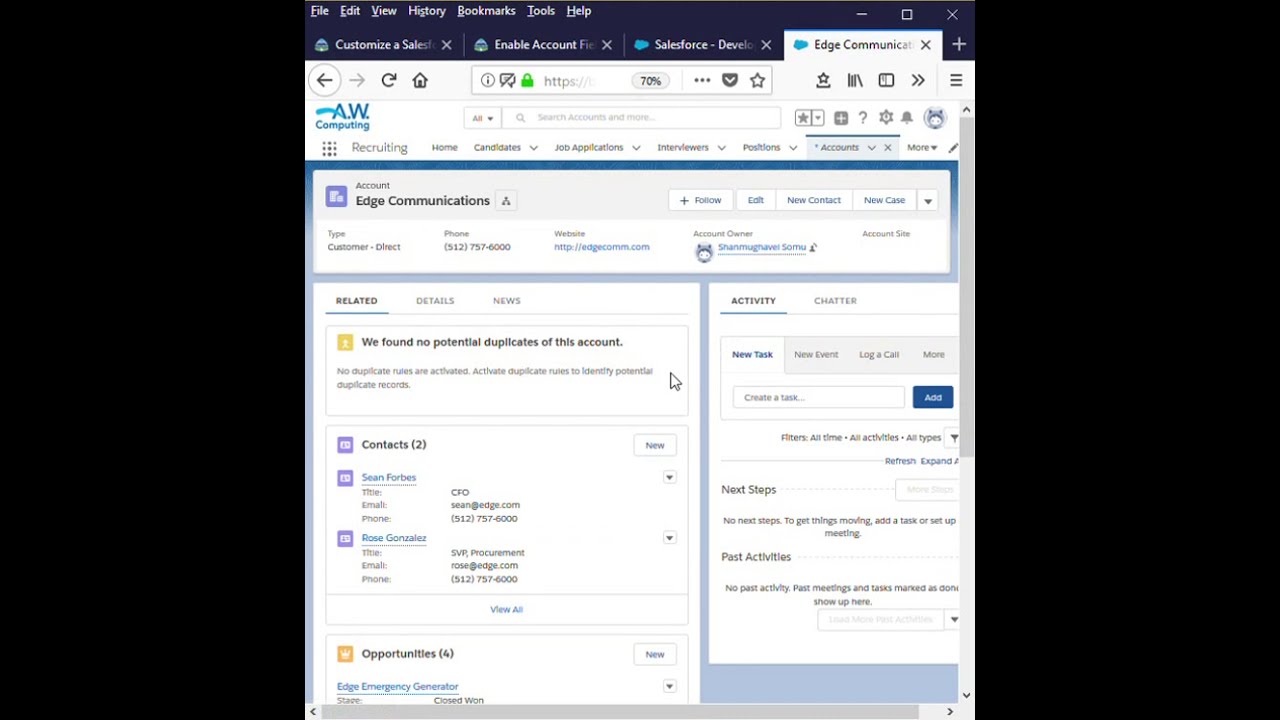The height and width of the screenshot is (720, 1280).
Task: Click the Rose Gonzalez contact icon
Action: coord(345,538)
